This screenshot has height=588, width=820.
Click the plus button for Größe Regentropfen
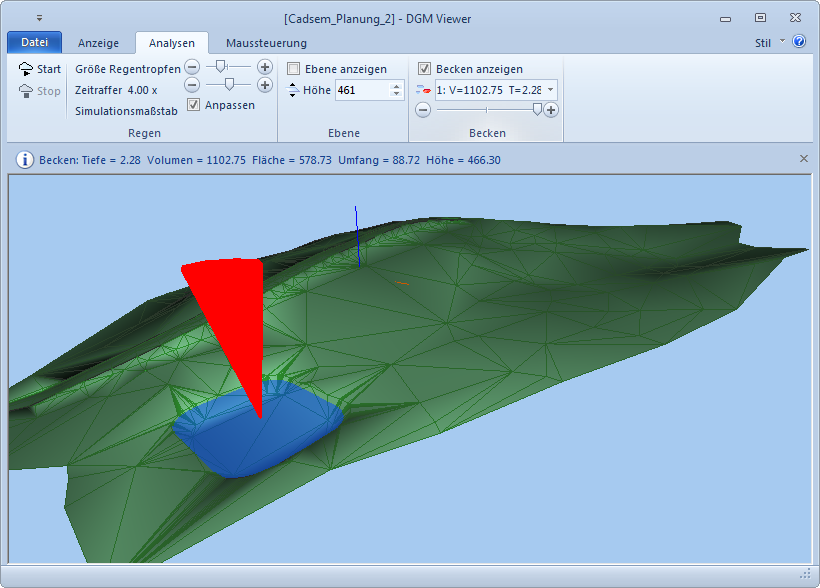click(265, 67)
